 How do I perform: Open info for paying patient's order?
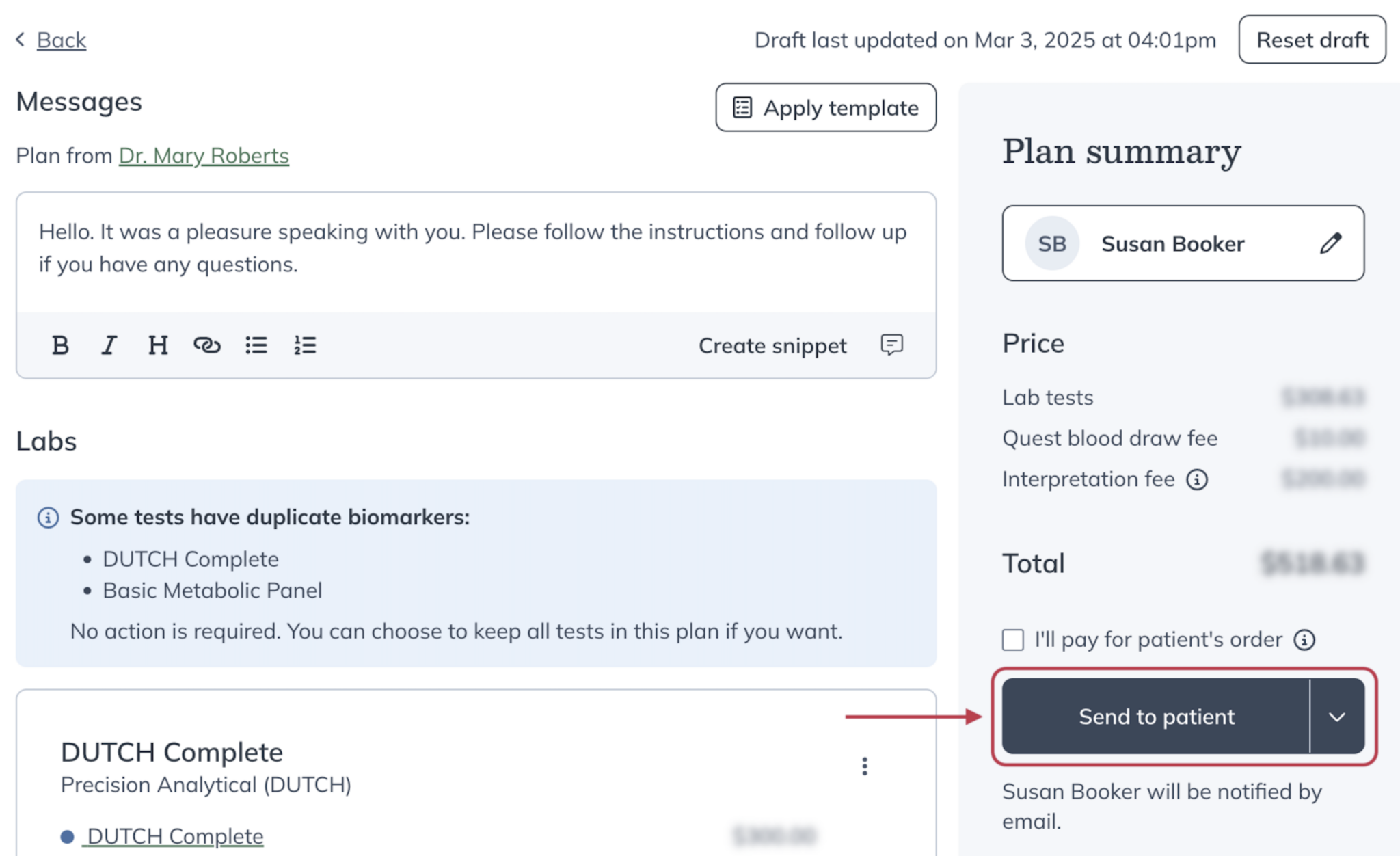[1304, 640]
